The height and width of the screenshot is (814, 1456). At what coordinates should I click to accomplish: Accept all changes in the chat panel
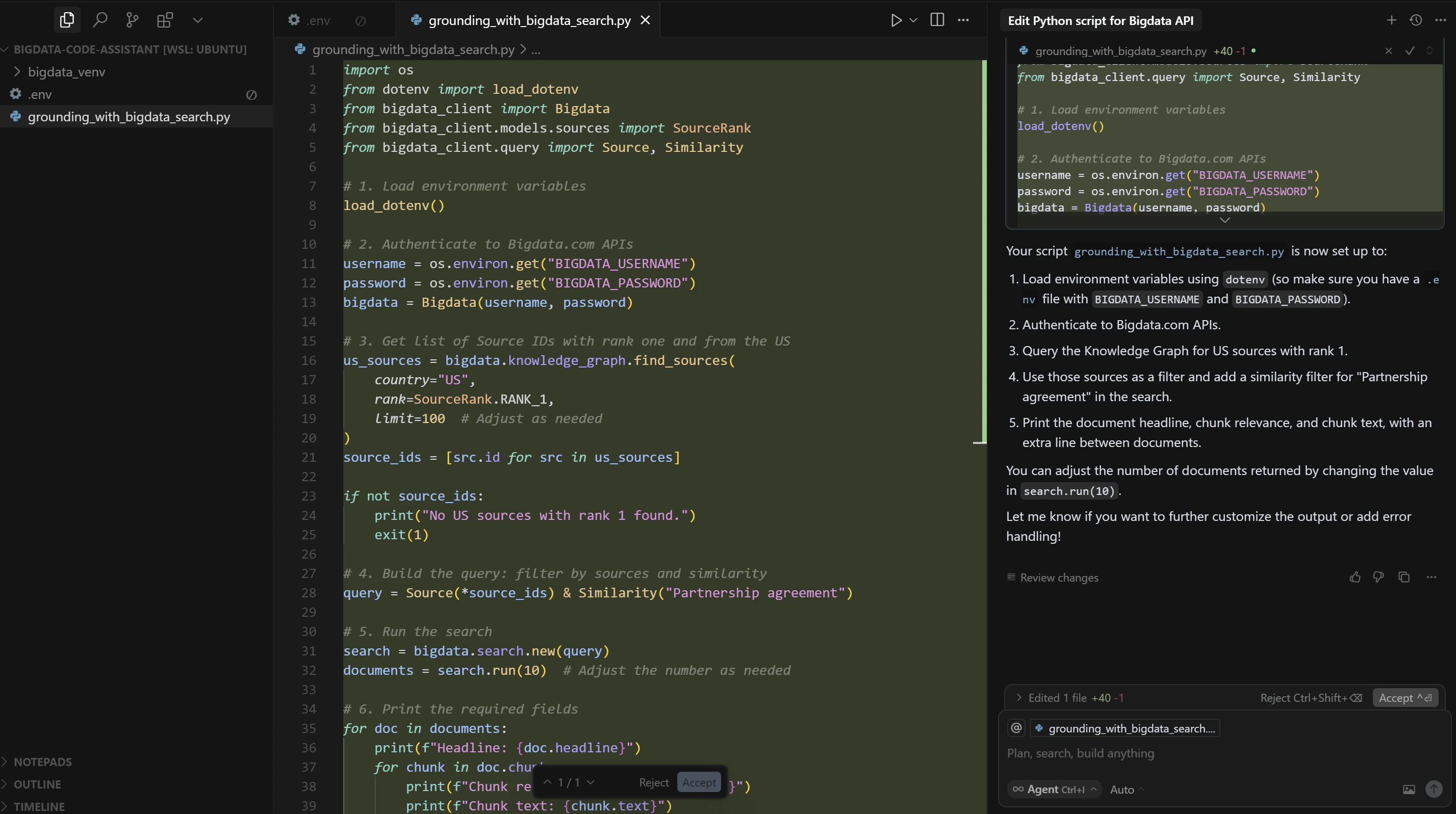click(1404, 698)
